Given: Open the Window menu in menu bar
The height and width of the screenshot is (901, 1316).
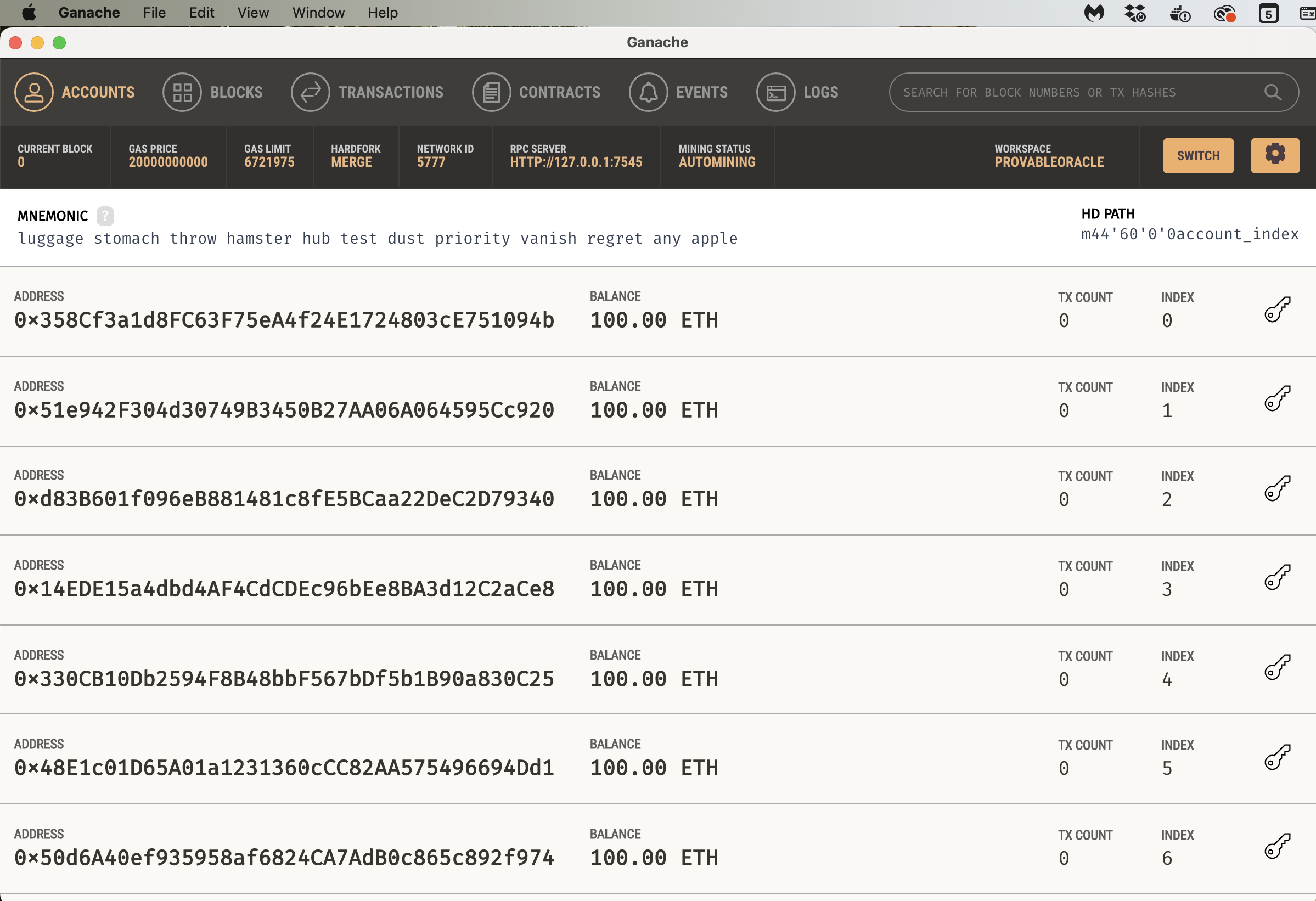Looking at the screenshot, I should 318,13.
